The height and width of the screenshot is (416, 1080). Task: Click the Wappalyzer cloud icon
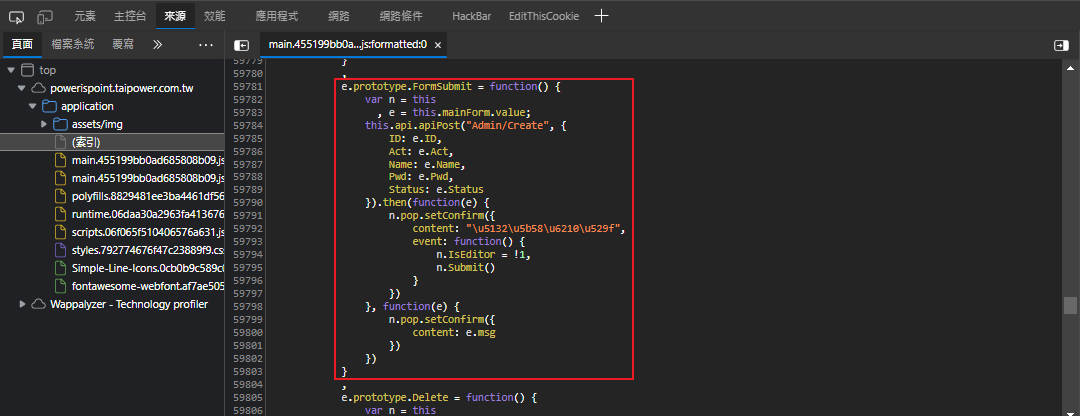pos(39,304)
